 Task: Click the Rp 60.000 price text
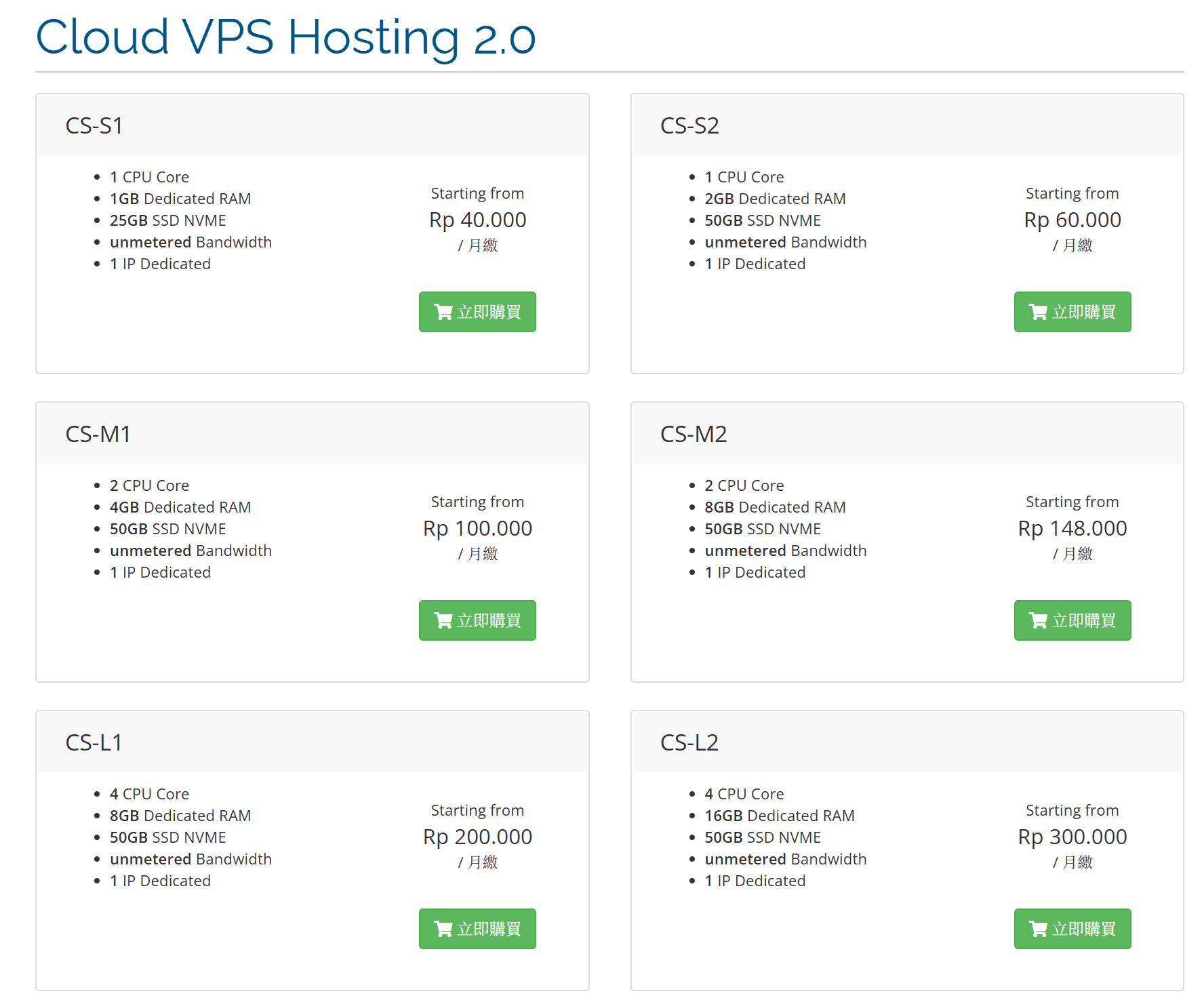click(x=1072, y=220)
